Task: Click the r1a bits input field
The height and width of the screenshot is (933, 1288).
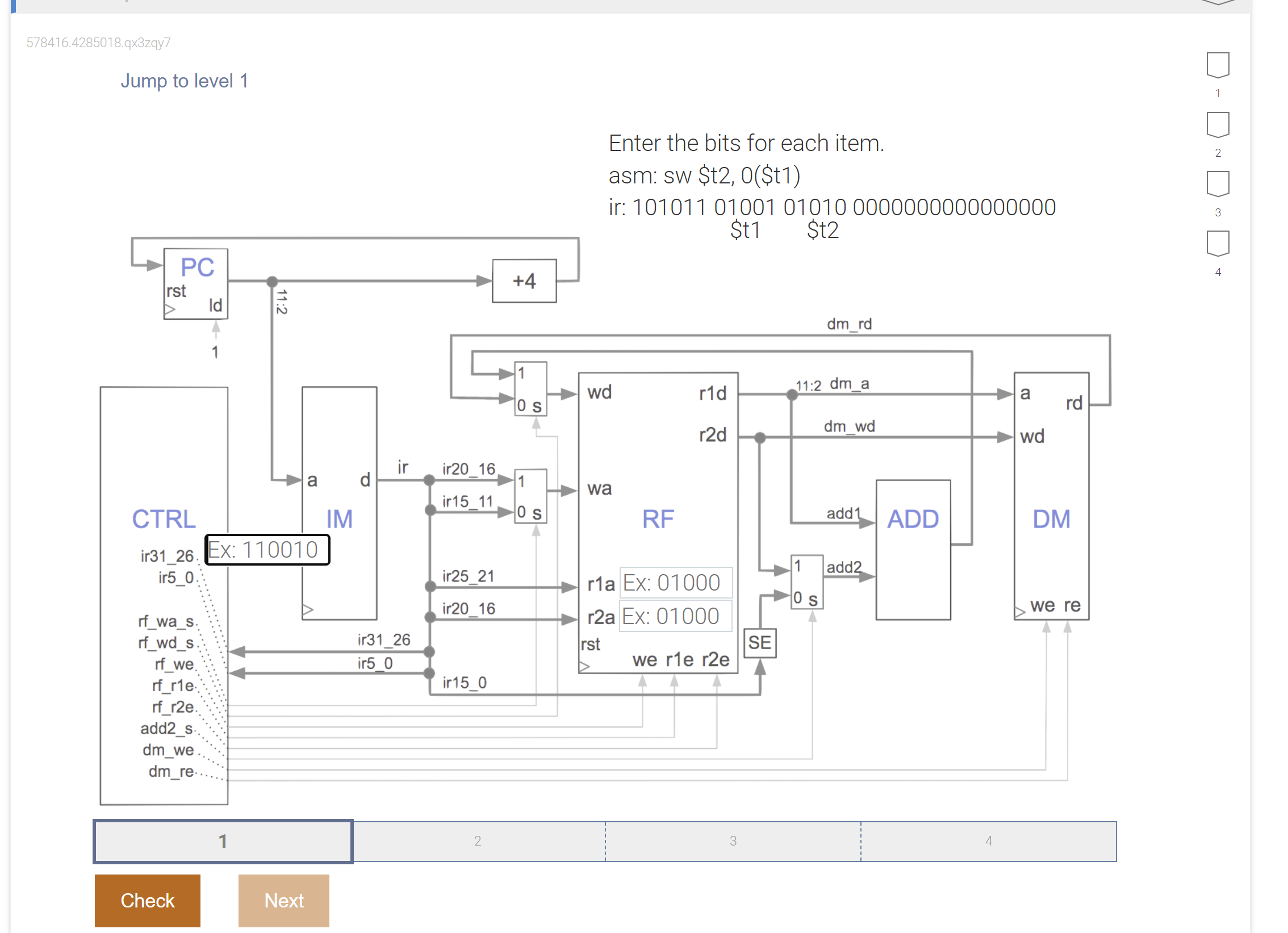Action: (675, 583)
